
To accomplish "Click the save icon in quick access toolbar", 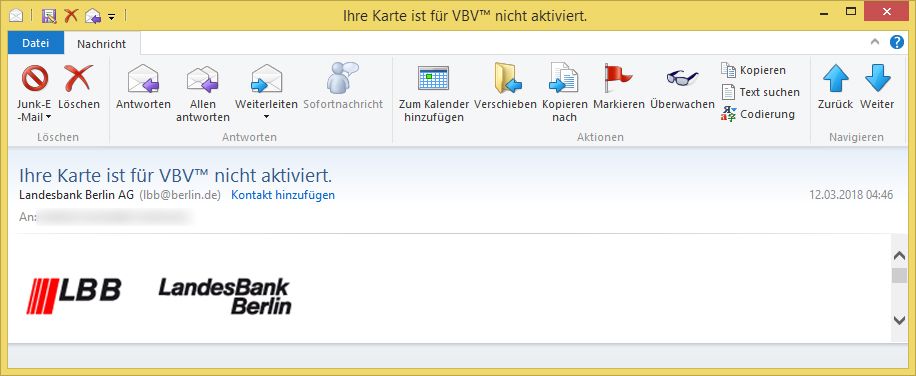I will point(50,16).
